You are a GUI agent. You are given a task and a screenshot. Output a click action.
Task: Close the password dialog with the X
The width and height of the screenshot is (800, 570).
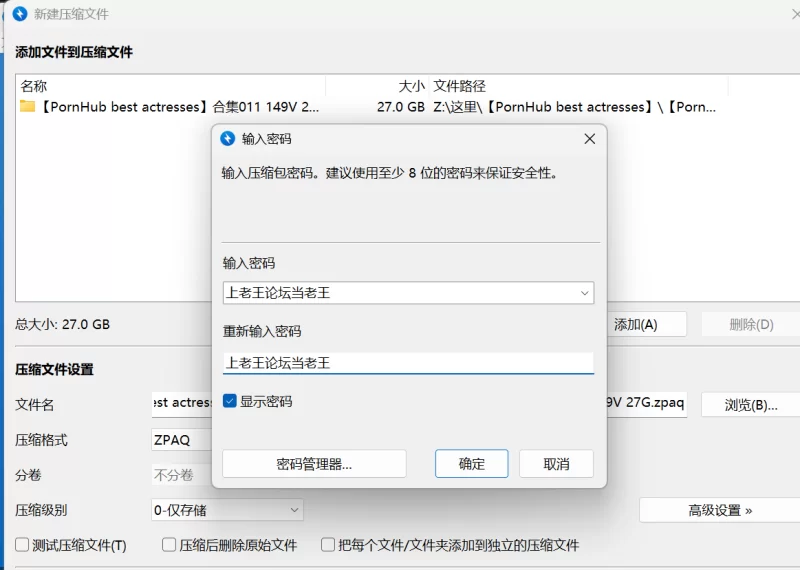590,139
